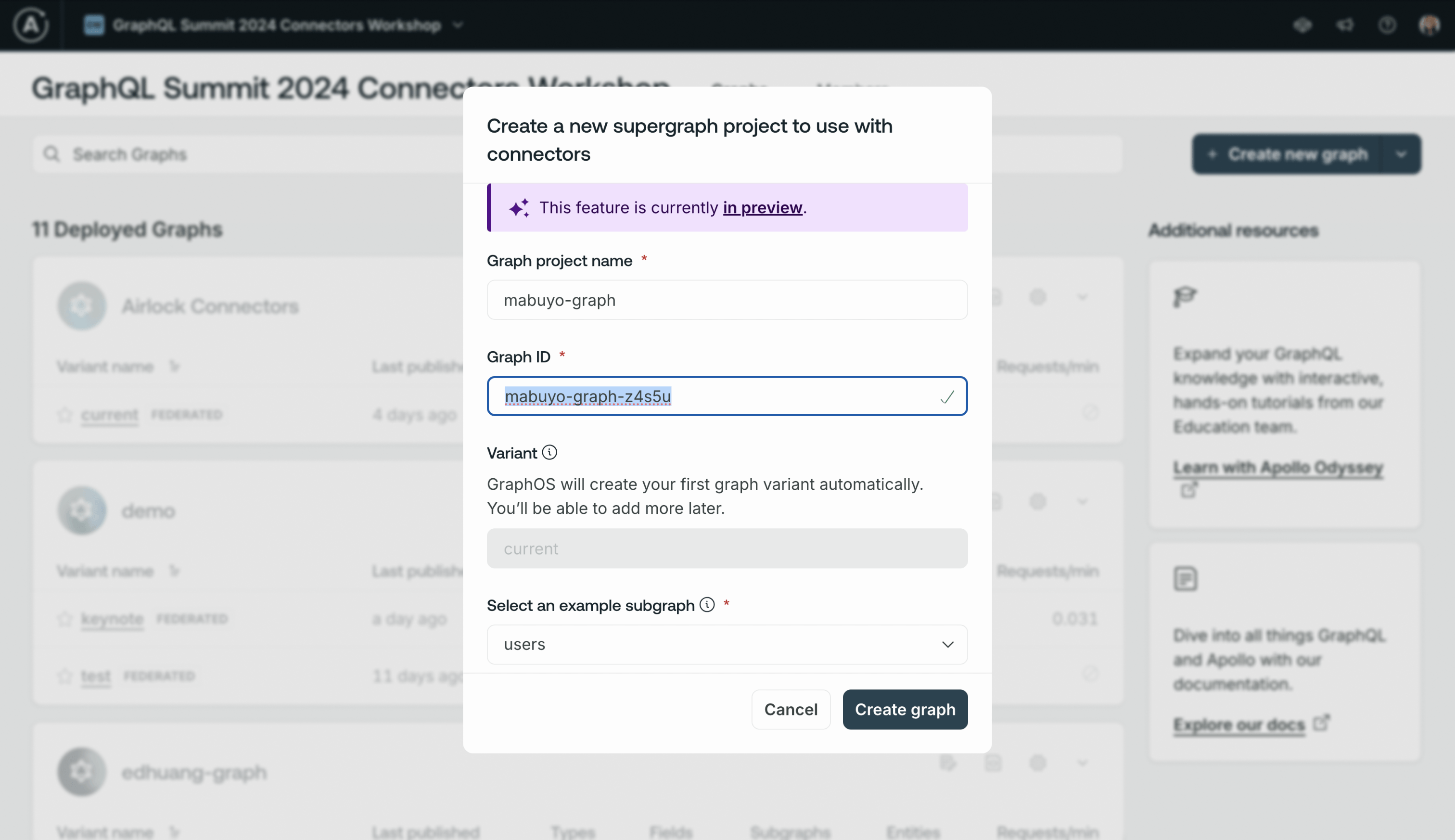The width and height of the screenshot is (1455, 840).
Task: Cancel the new supergraph dialog
Action: pos(791,709)
